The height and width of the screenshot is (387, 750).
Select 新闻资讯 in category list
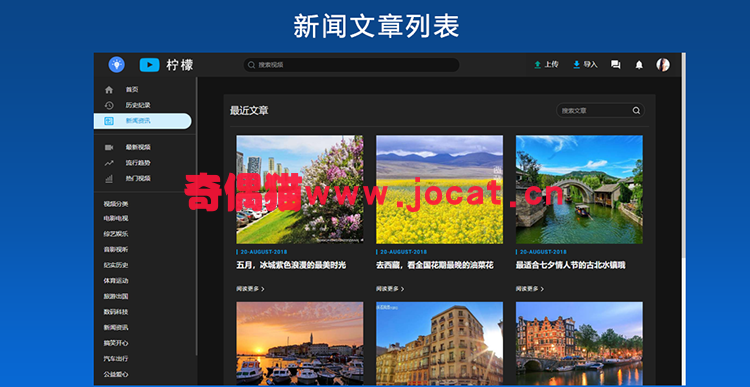tap(116, 328)
